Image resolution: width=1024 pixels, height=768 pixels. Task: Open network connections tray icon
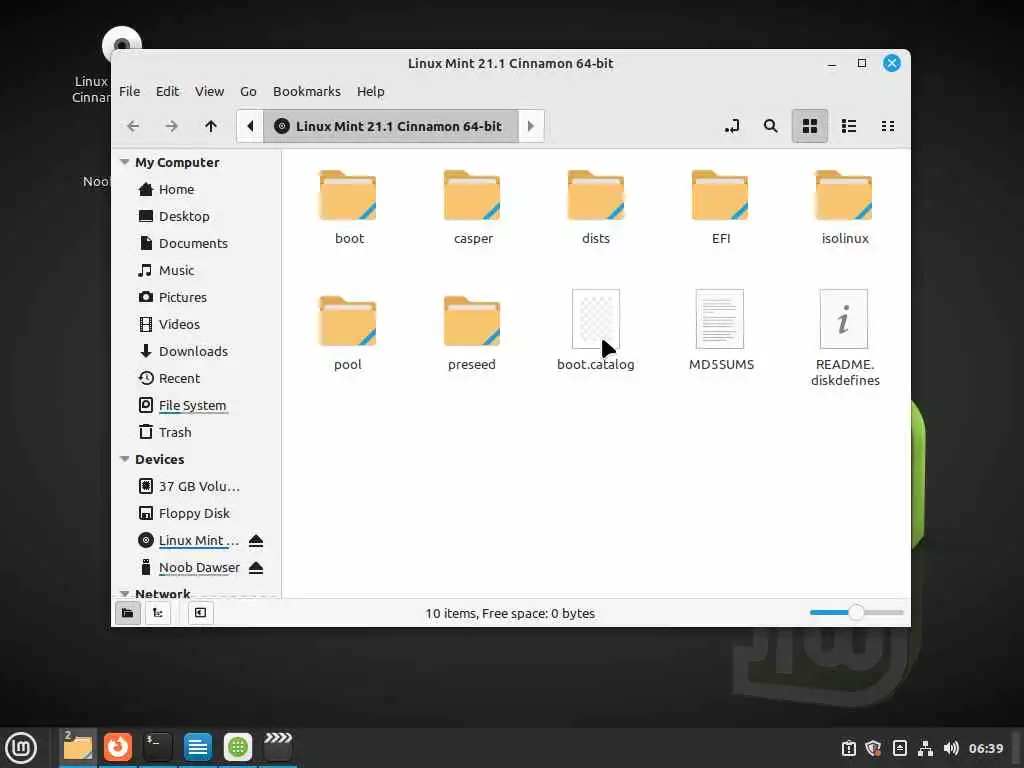pos(925,748)
